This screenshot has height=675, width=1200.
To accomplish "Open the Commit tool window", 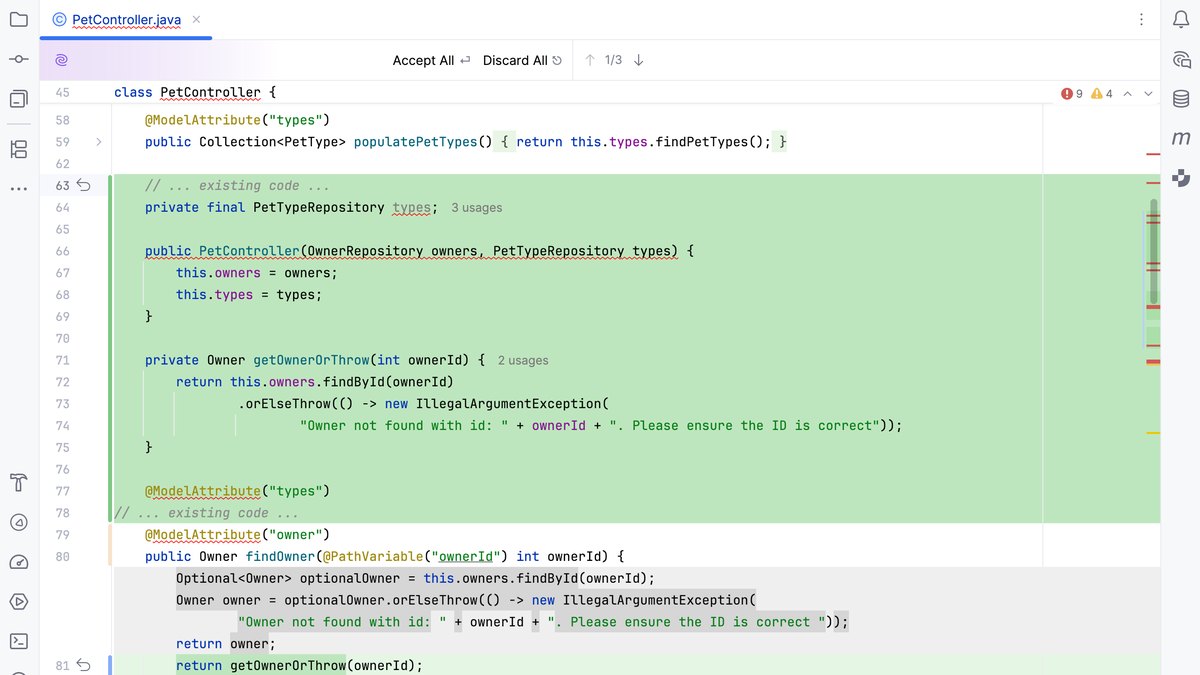I will 18,60.
